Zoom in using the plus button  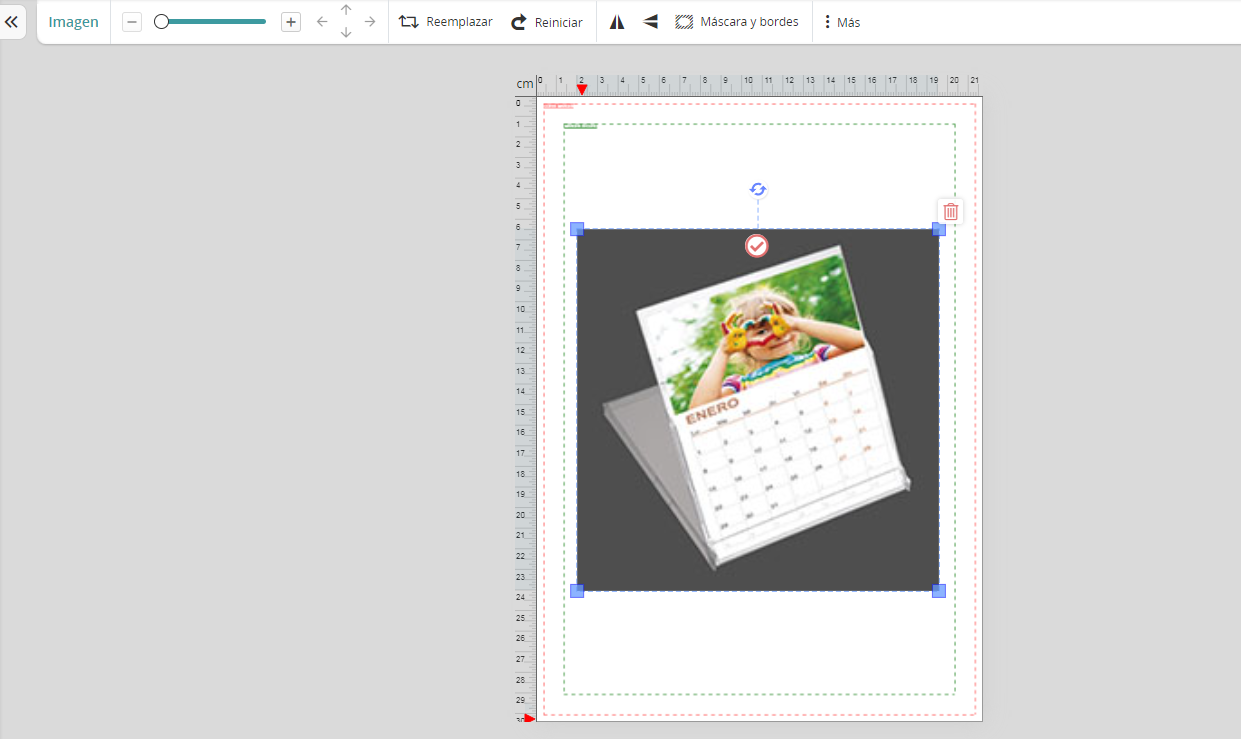tap(290, 20)
